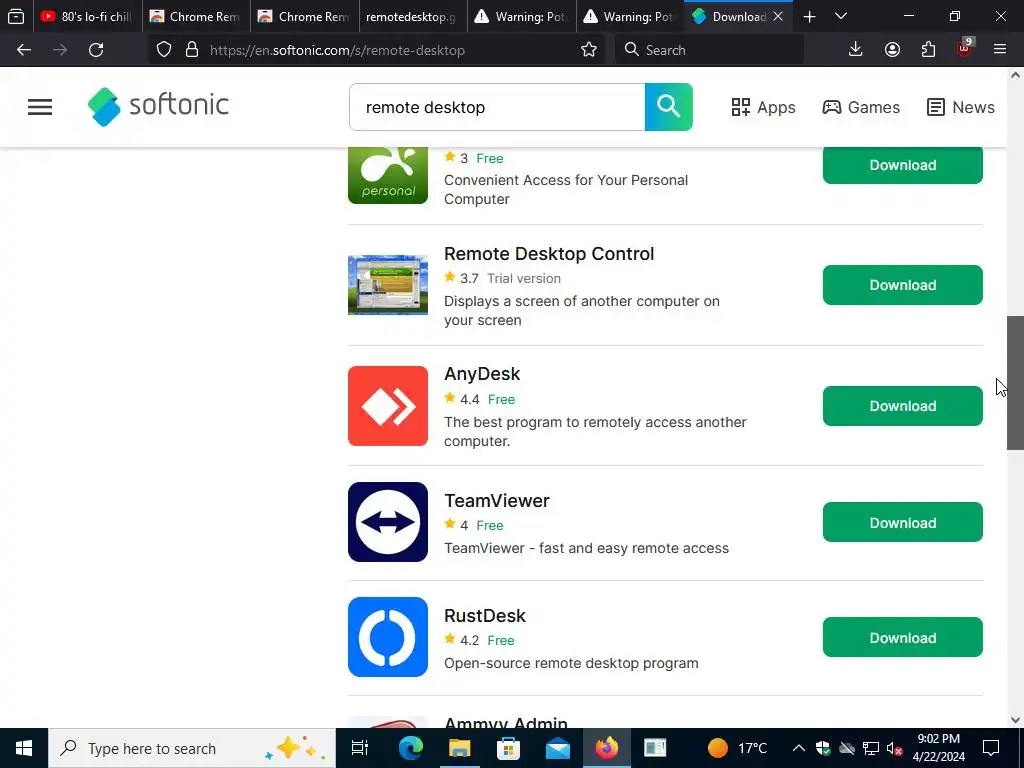Image resolution: width=1024 pixels, height=768 pixels.
Task: Open the Ammyy Admin title link
Action: 505,722
